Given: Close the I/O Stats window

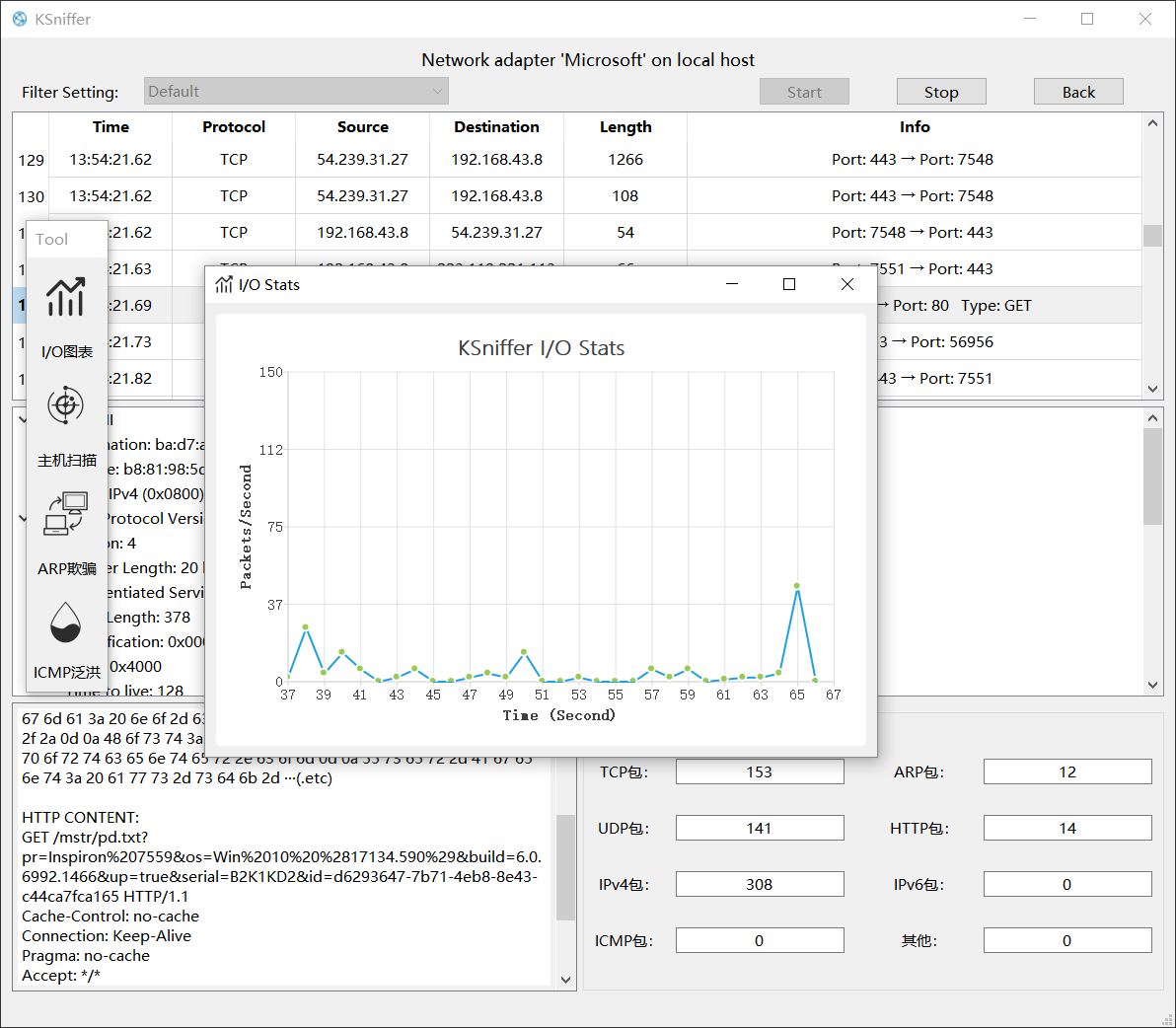Looking at the screenshot, I should tap(847, 284).
